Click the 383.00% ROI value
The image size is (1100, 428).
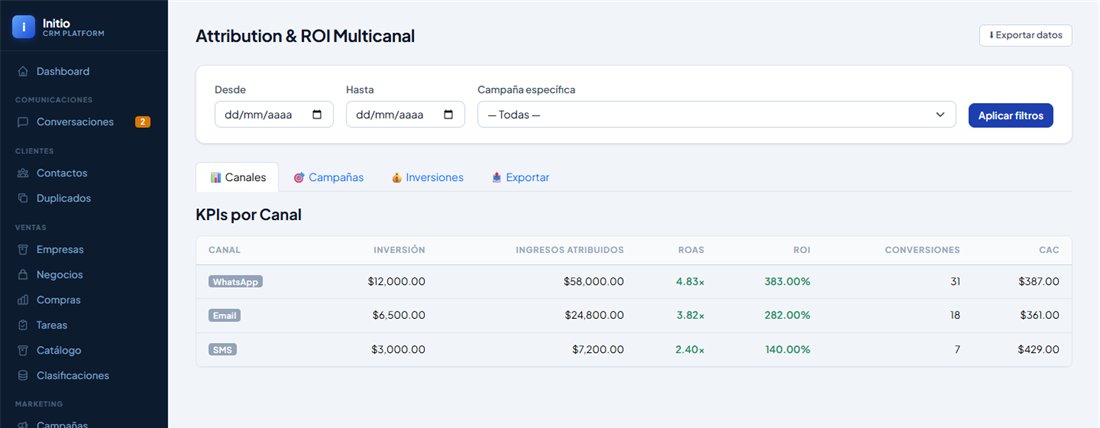click(787, 281)
